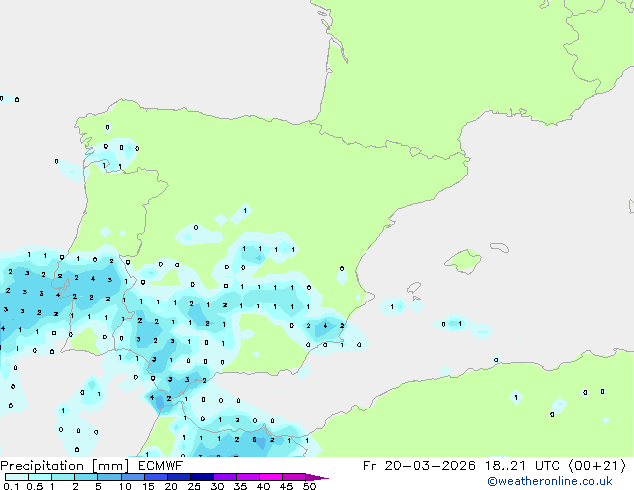Choose the 40–45 mm bright pink swatch
The height and width of the screenshot is (490, 634).
[271, 477]
